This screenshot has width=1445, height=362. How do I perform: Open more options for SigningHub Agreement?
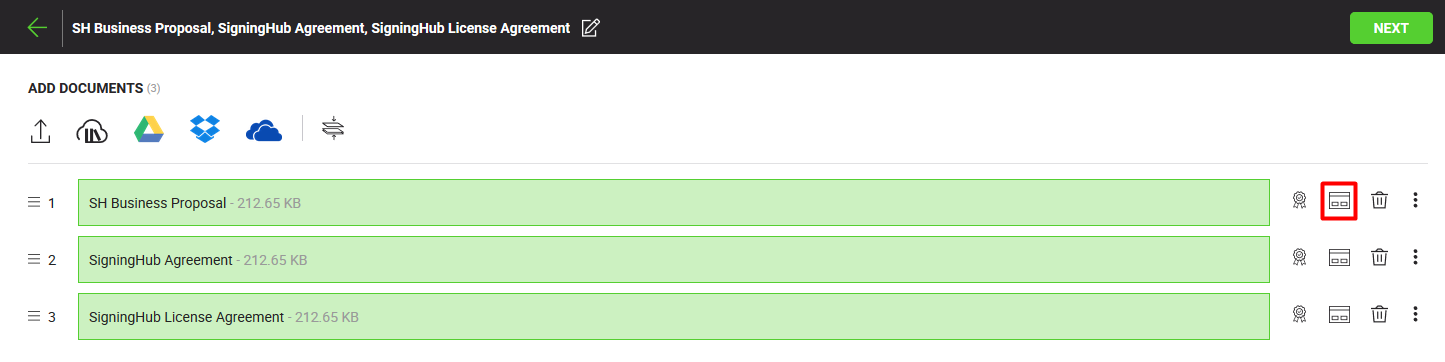(x=1415, y=258)
